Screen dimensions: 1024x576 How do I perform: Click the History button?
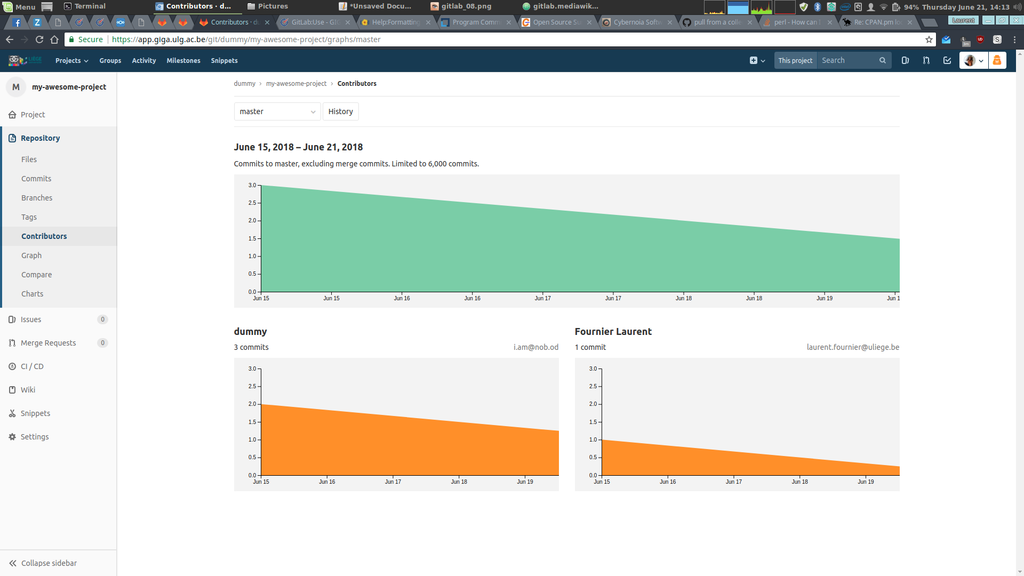(x=340, y=112)
